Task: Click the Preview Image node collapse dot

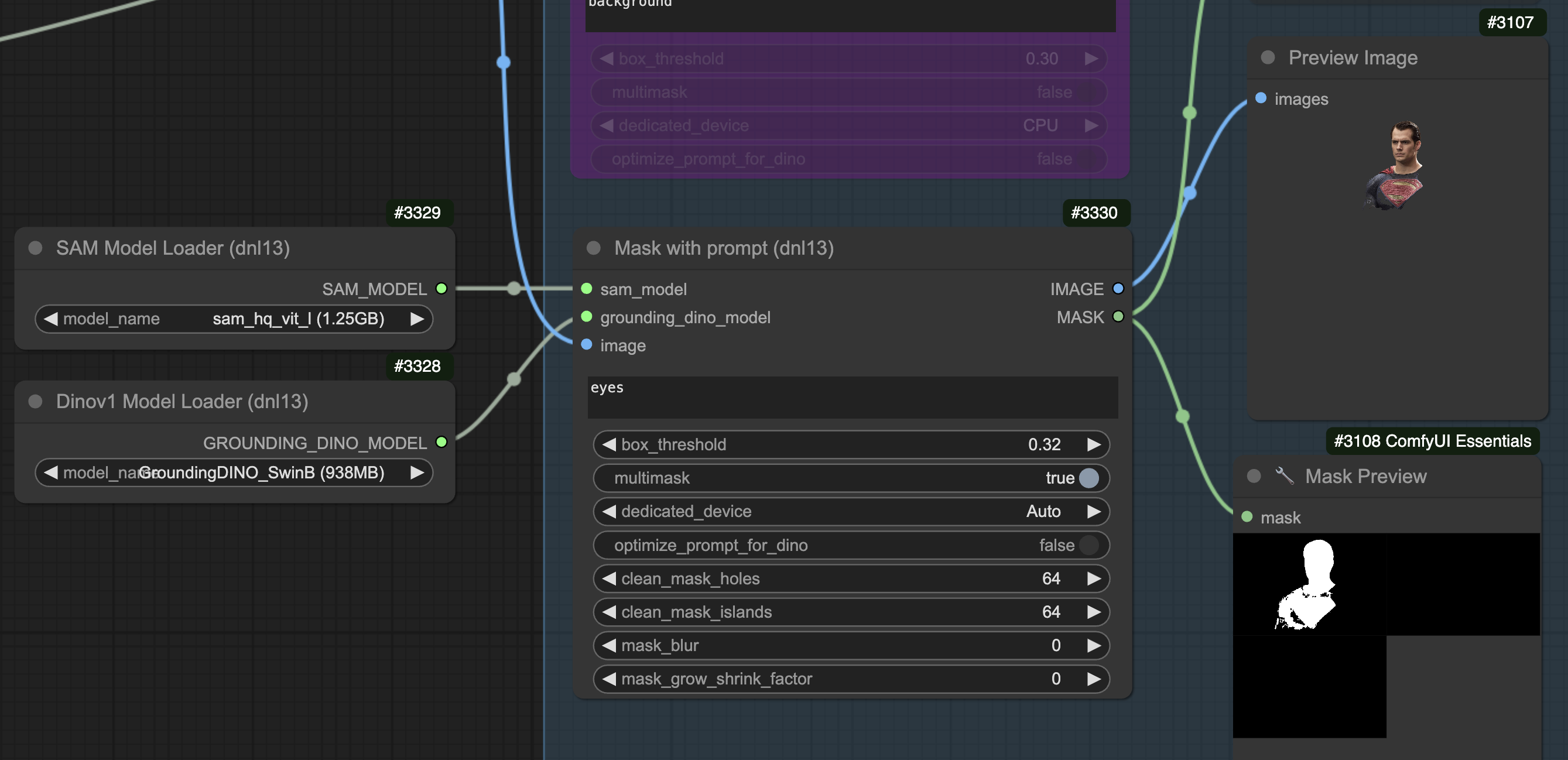Action: pos(1268,57)
